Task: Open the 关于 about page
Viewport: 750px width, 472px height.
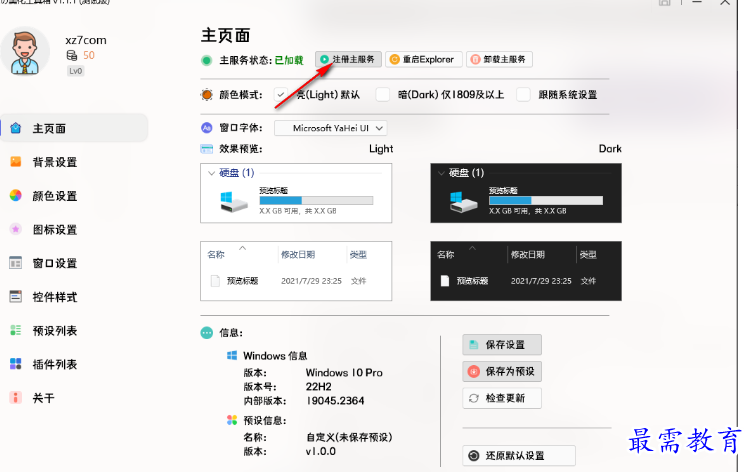Action: pyautogui.click(x=43, y=398)
